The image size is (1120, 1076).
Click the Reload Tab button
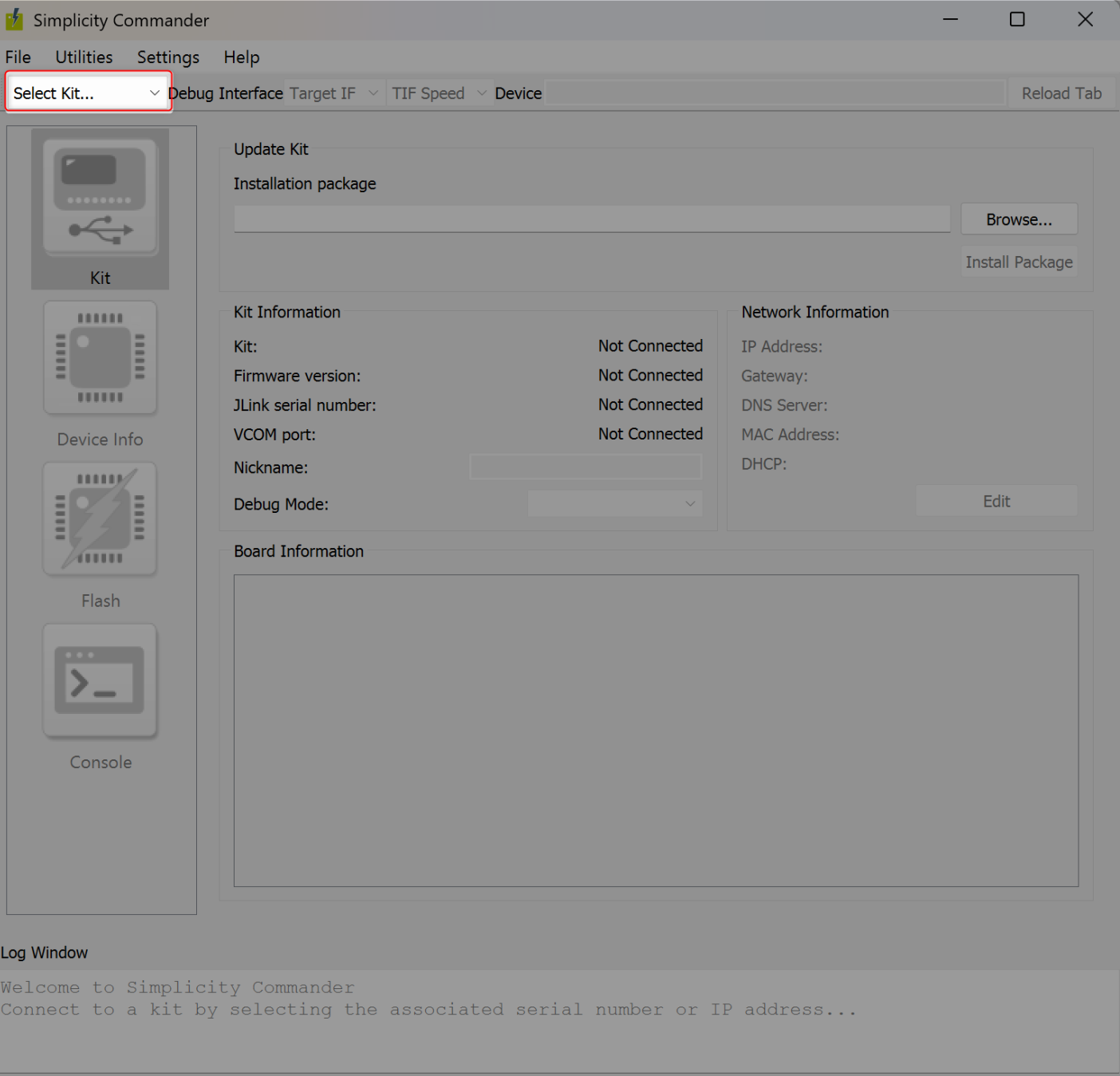[x=1061, y=93]
